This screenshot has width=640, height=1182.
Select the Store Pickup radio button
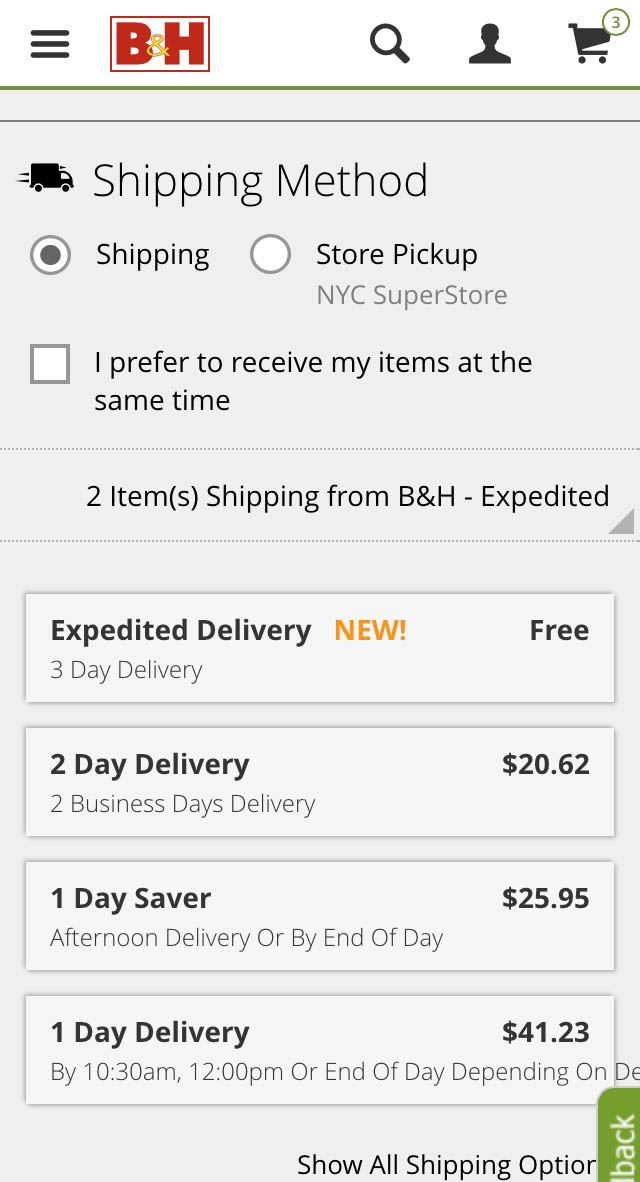coord(270,255)
